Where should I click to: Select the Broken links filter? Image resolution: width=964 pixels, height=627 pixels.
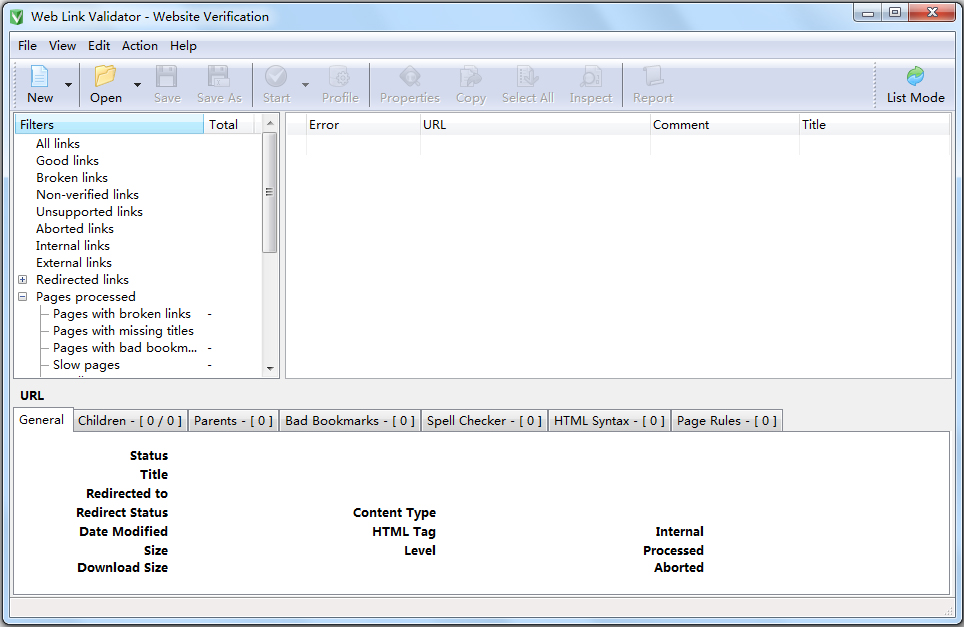tap(72, 178)
